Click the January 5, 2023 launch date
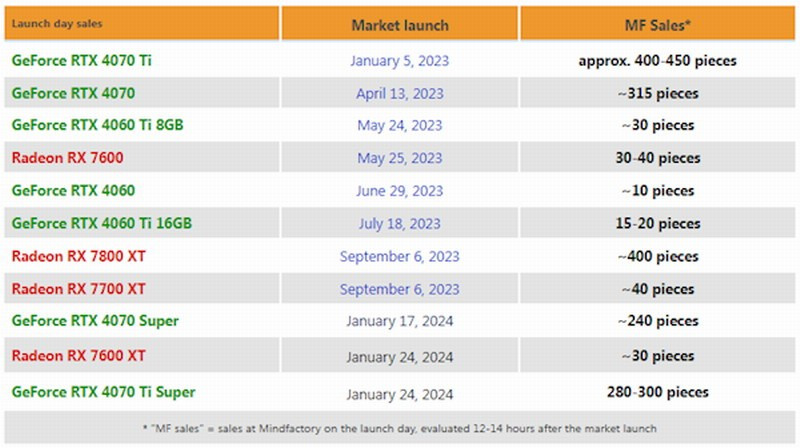Screen dimensions: 800x448 coord(399,61)
